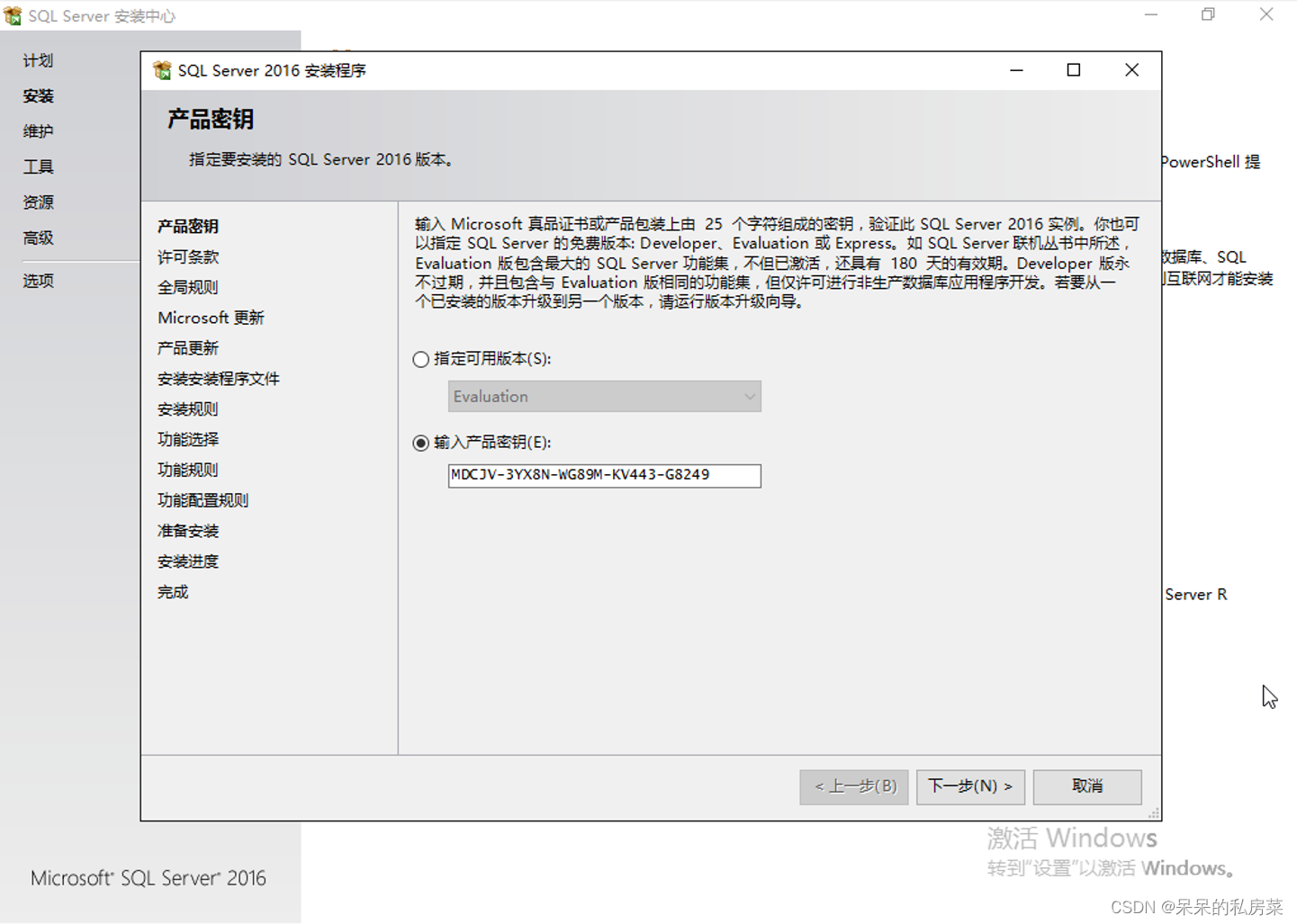The image size is (1297, 924).
Task: Select the 输入产品密钥 radio button
Action: [x=420, y=443]
